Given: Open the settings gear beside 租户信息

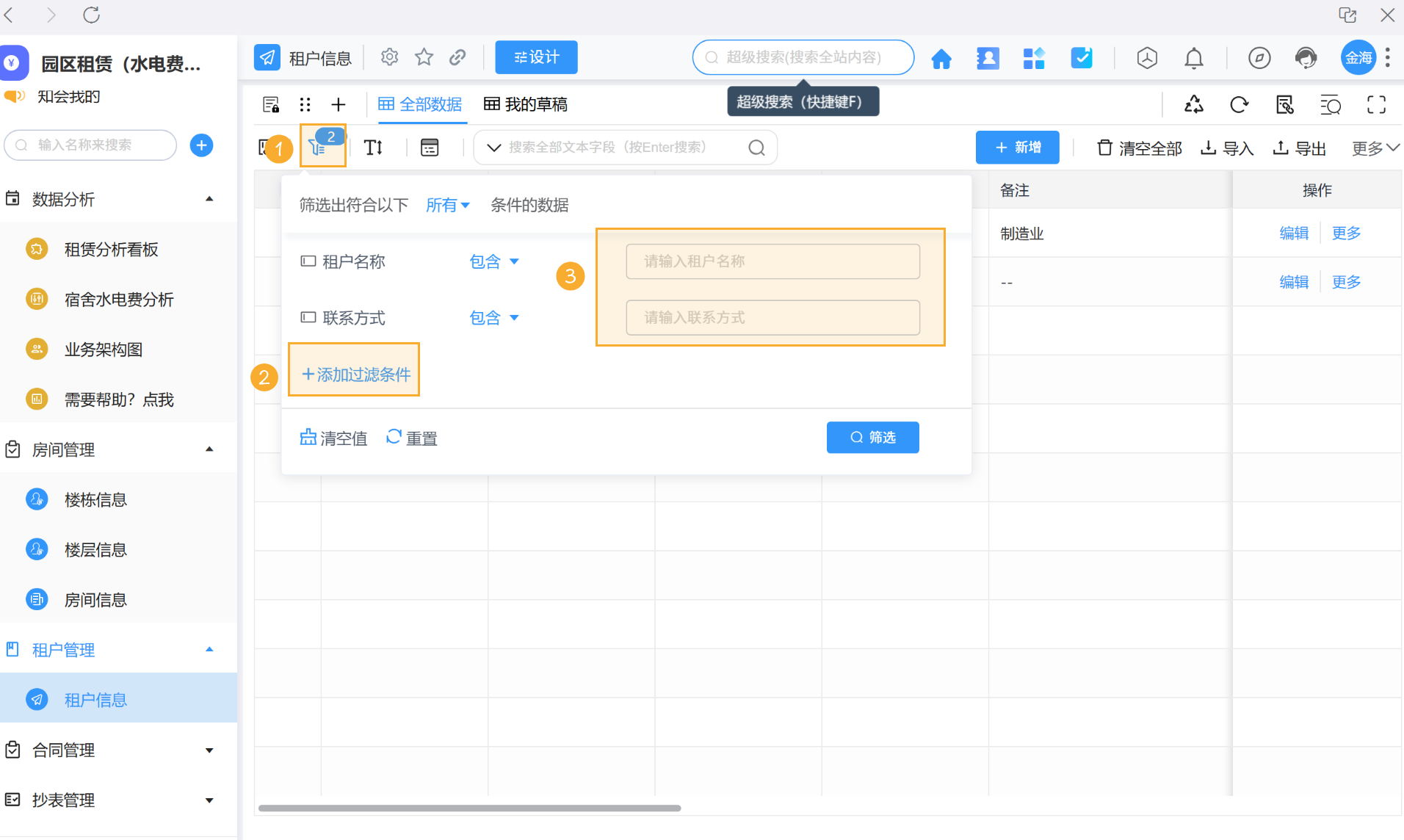Looking at the screenshot, I should [x=389, y=57].
